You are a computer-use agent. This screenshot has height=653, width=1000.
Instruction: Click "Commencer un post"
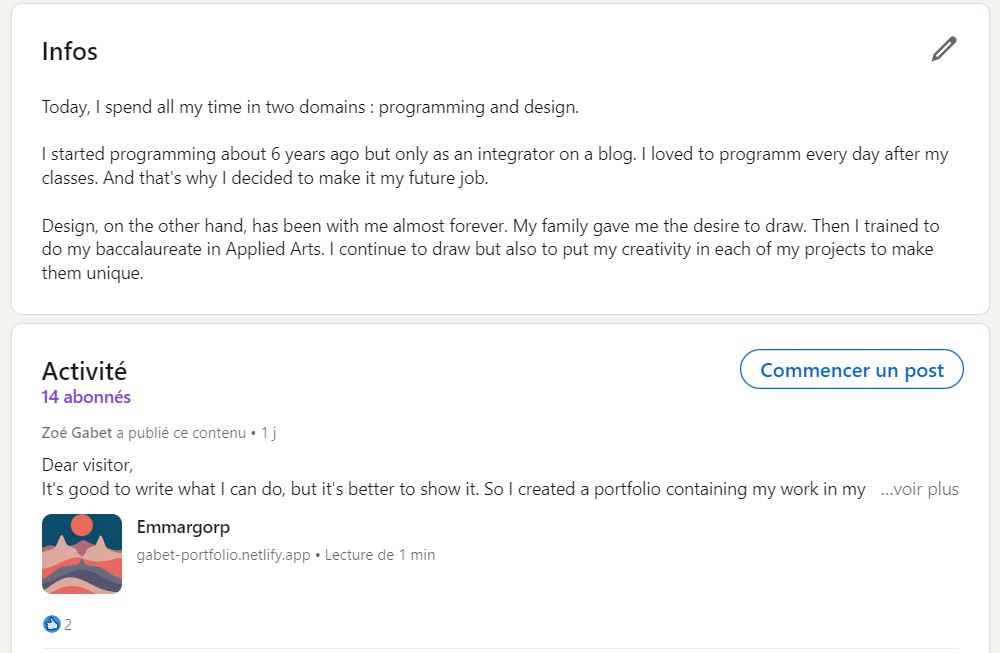[x=851, y=369]
